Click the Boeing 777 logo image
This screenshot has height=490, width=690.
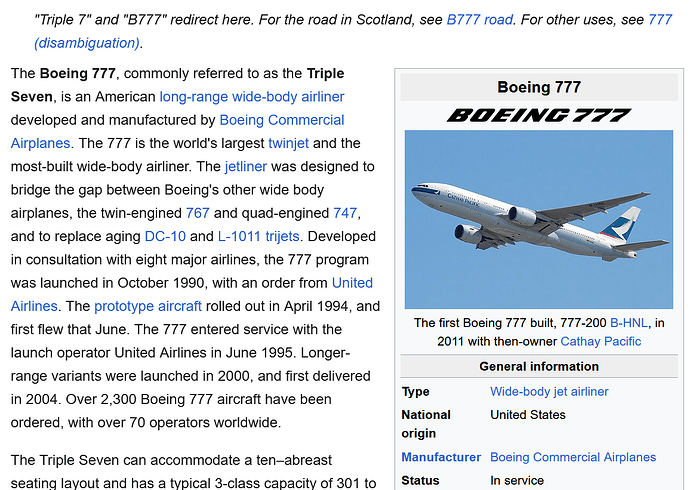(x=538, y=115)
